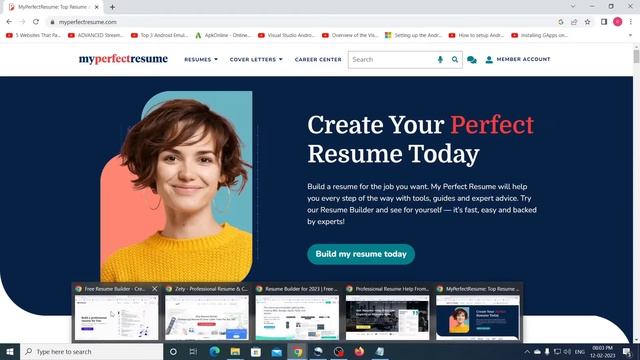This screenshot has height=360, width=640.
Task: Bookmark this page with the star icon
Action: (587, 22)
